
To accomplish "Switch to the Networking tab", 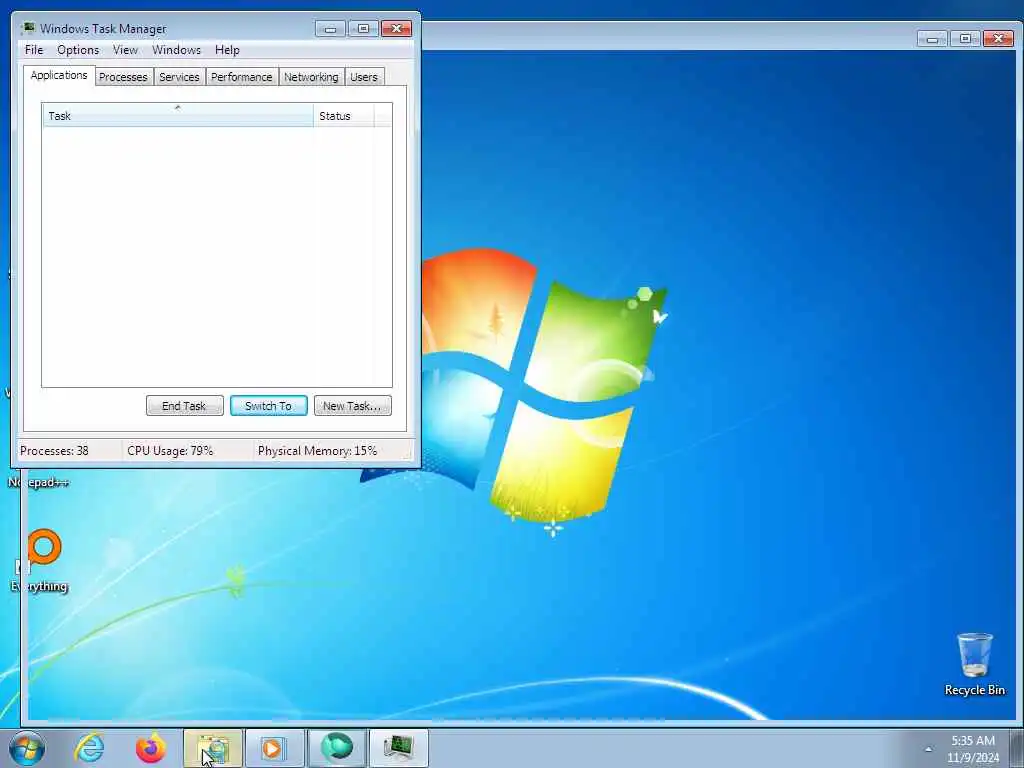I will (311, 77).
